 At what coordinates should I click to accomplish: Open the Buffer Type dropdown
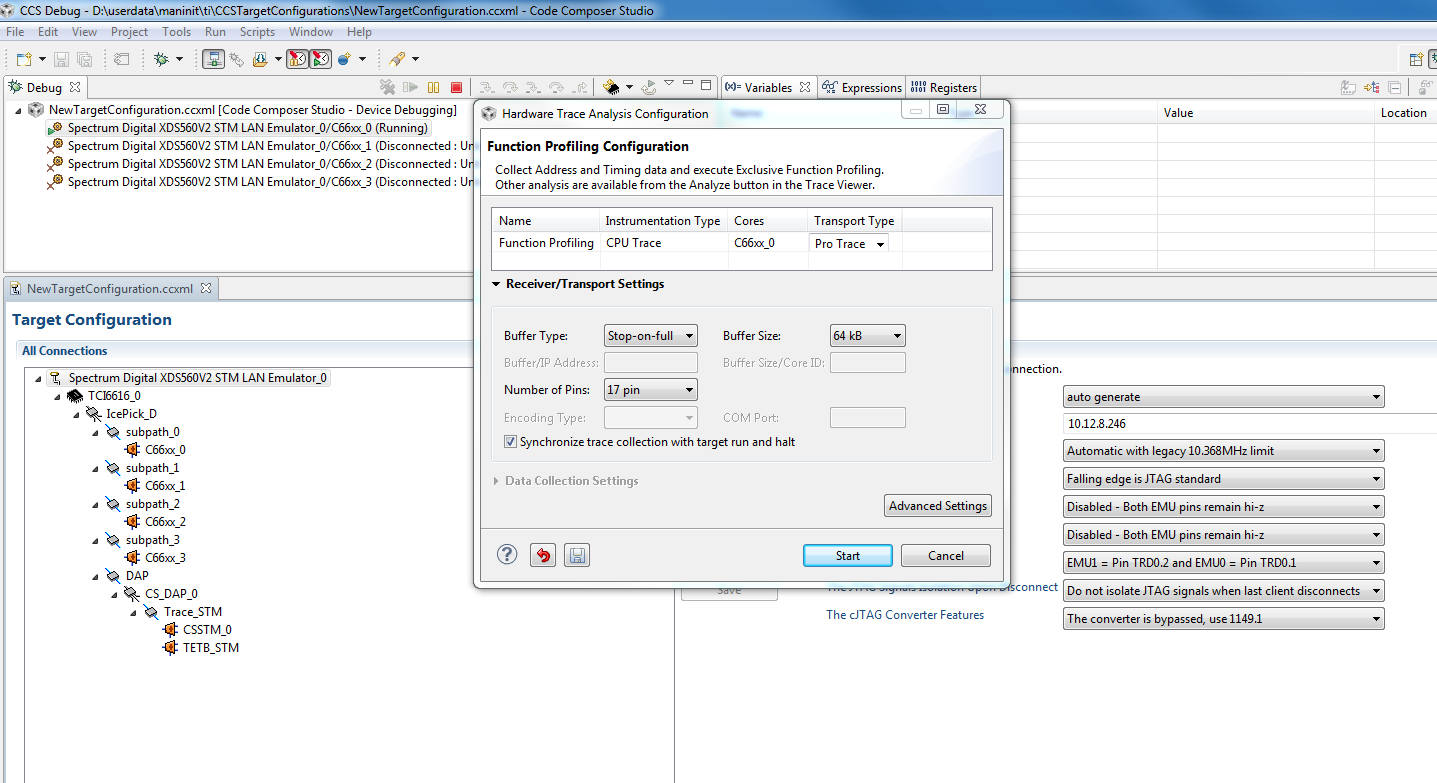[651, 336]
